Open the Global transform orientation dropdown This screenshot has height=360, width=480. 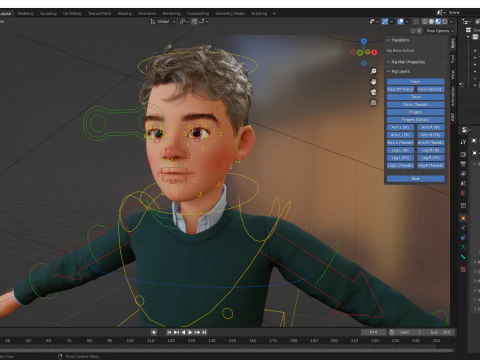click(163, 22)
